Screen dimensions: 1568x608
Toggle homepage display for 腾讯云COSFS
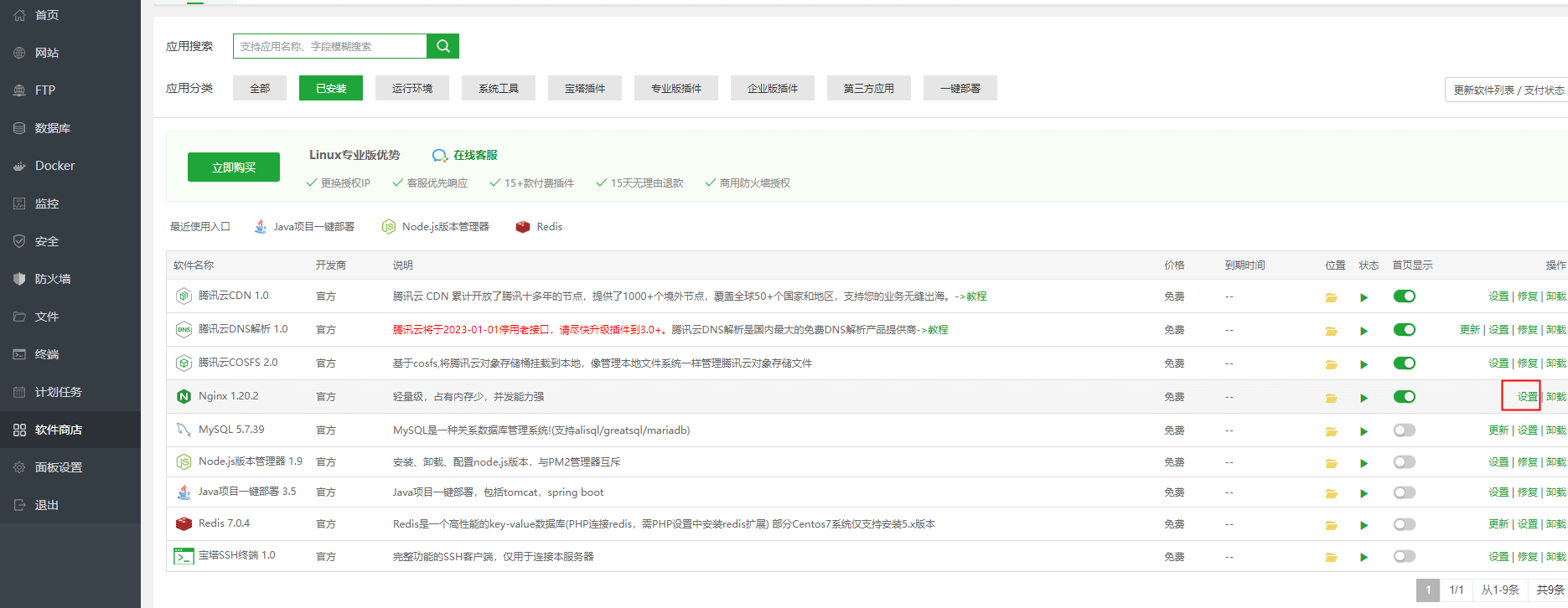tap(1404, 363)
